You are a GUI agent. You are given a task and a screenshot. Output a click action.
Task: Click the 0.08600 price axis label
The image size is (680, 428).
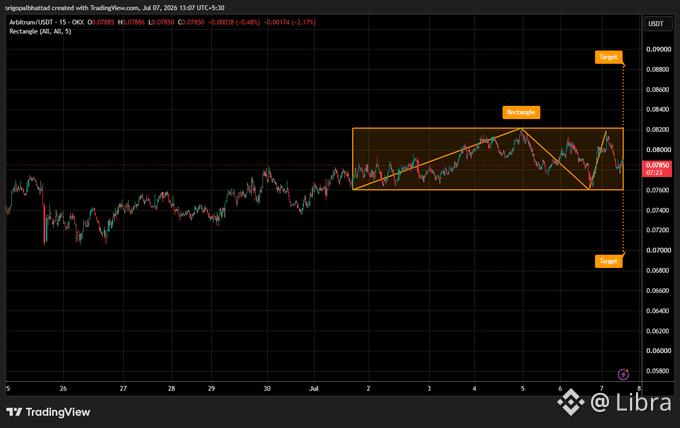click(658, 90)
